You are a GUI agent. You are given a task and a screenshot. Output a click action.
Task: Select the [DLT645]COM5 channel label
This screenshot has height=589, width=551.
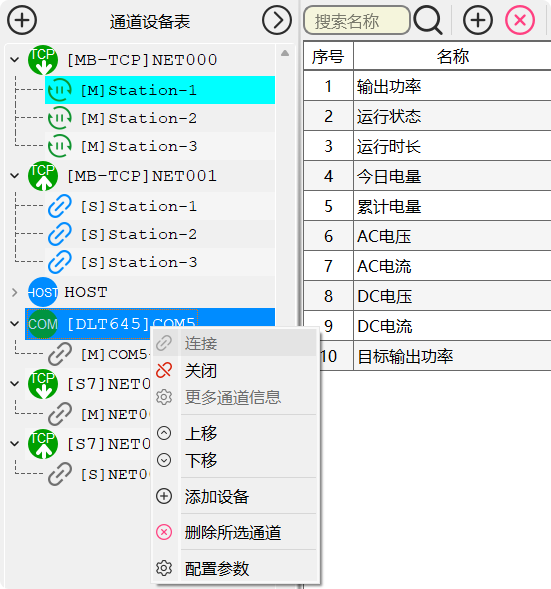click(x=131, y=324)
